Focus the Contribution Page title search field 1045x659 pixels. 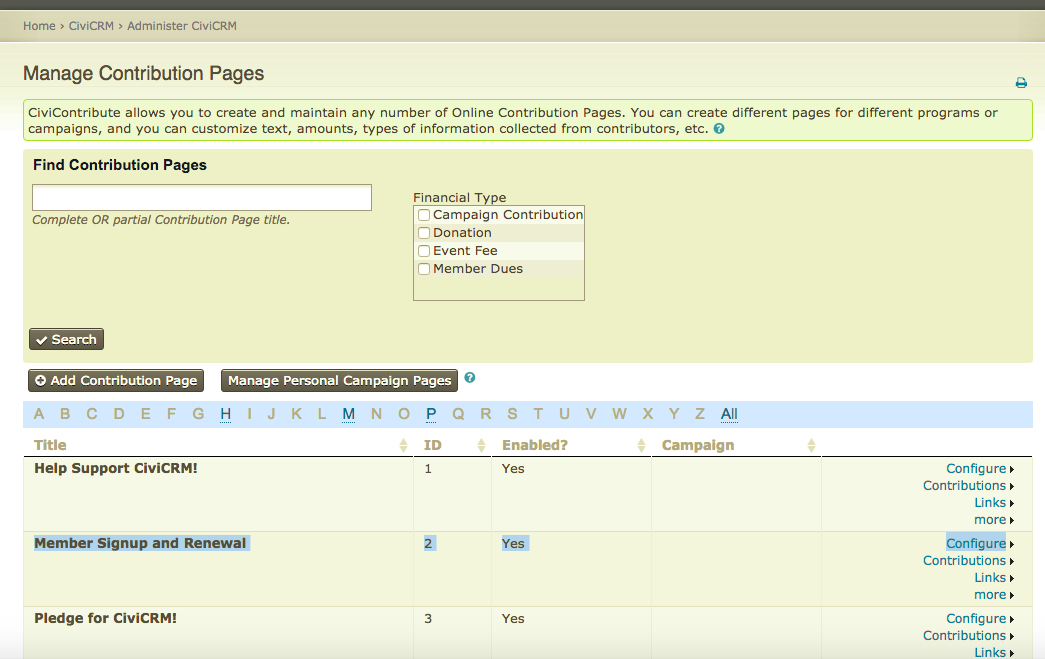[x=202, y=198]
